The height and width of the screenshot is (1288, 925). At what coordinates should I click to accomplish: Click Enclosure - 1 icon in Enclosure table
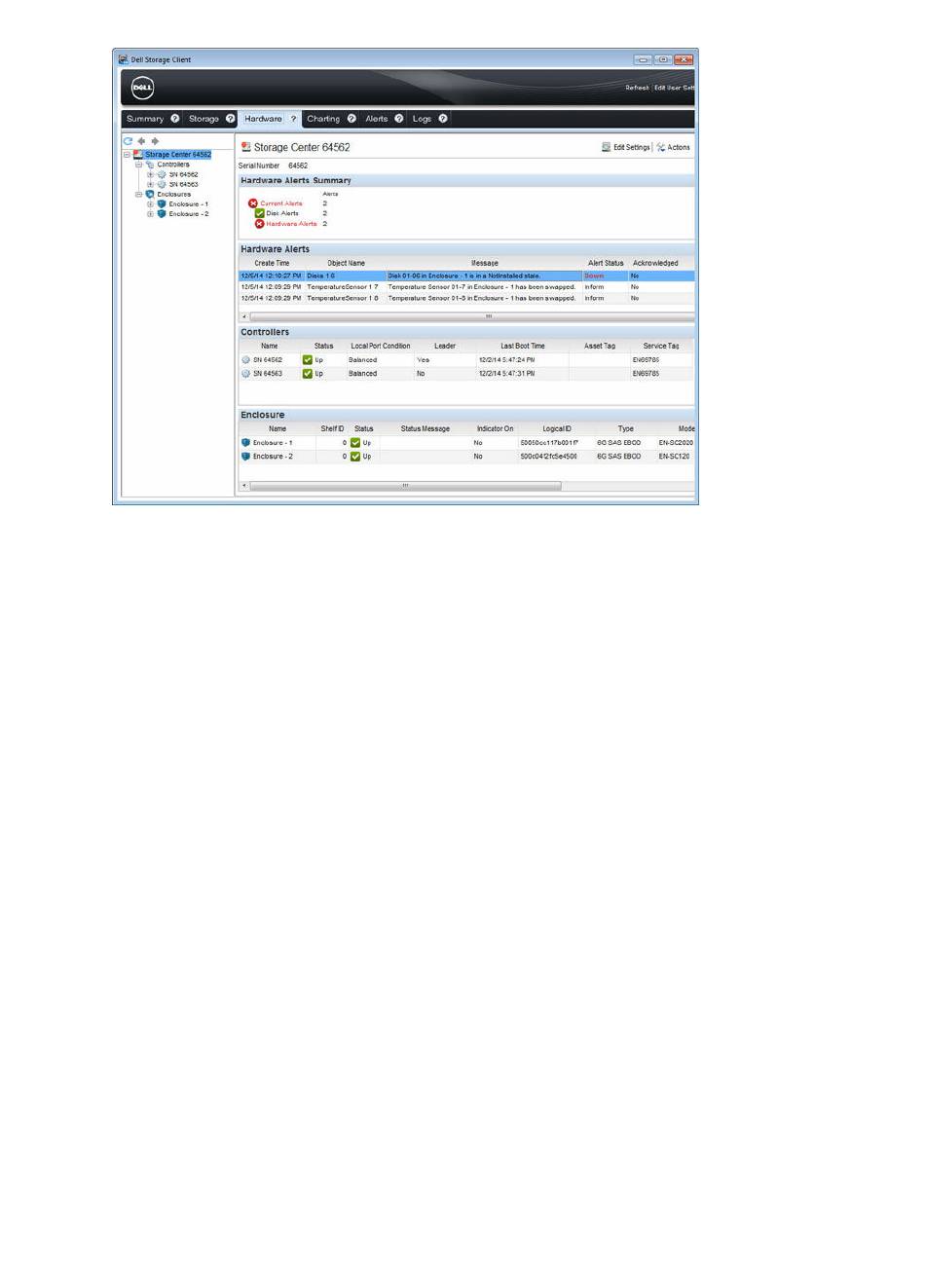click(x=246, y=443)
